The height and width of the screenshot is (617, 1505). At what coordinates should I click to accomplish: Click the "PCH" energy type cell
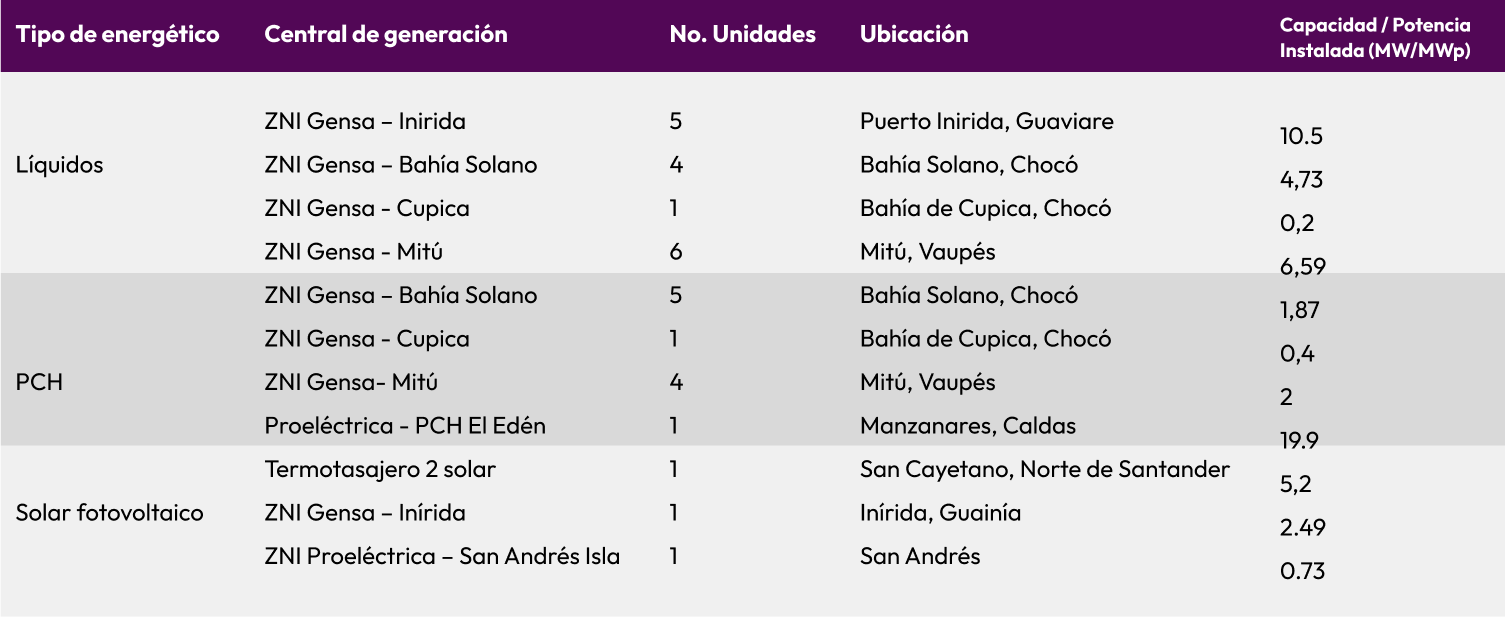(39, 382)
